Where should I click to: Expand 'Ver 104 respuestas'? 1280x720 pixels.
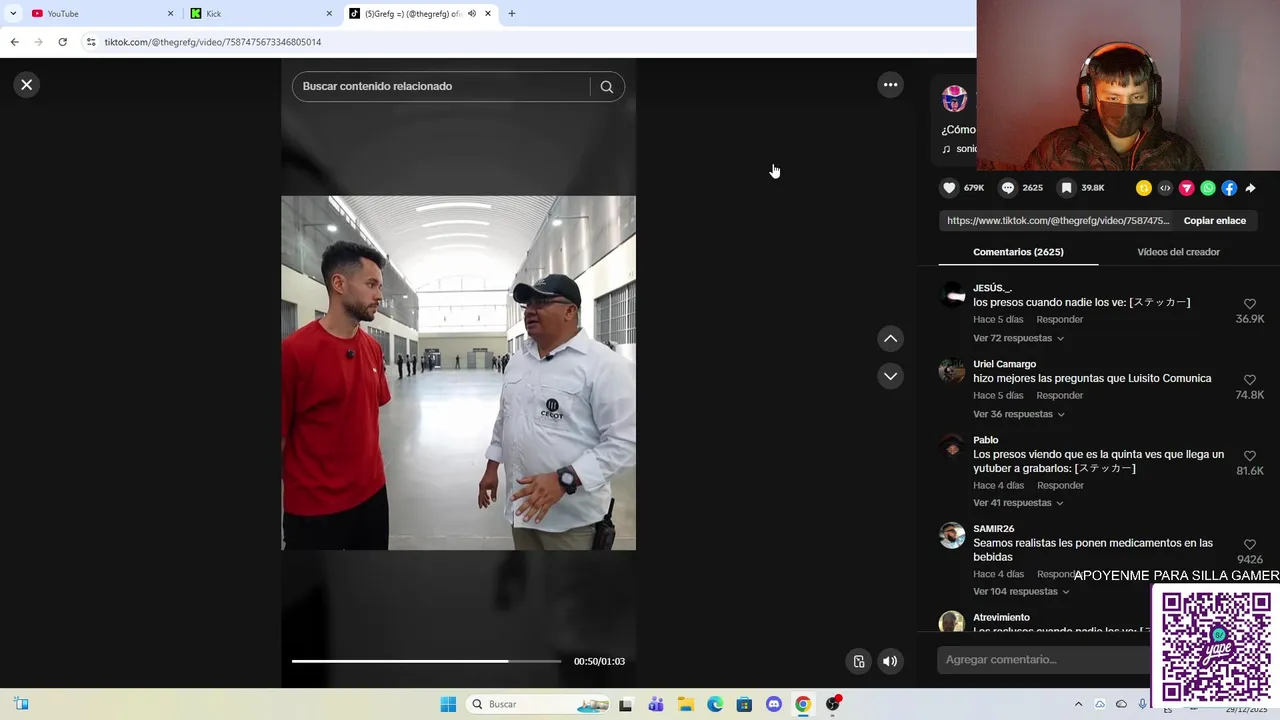[x=1021, y=592]
